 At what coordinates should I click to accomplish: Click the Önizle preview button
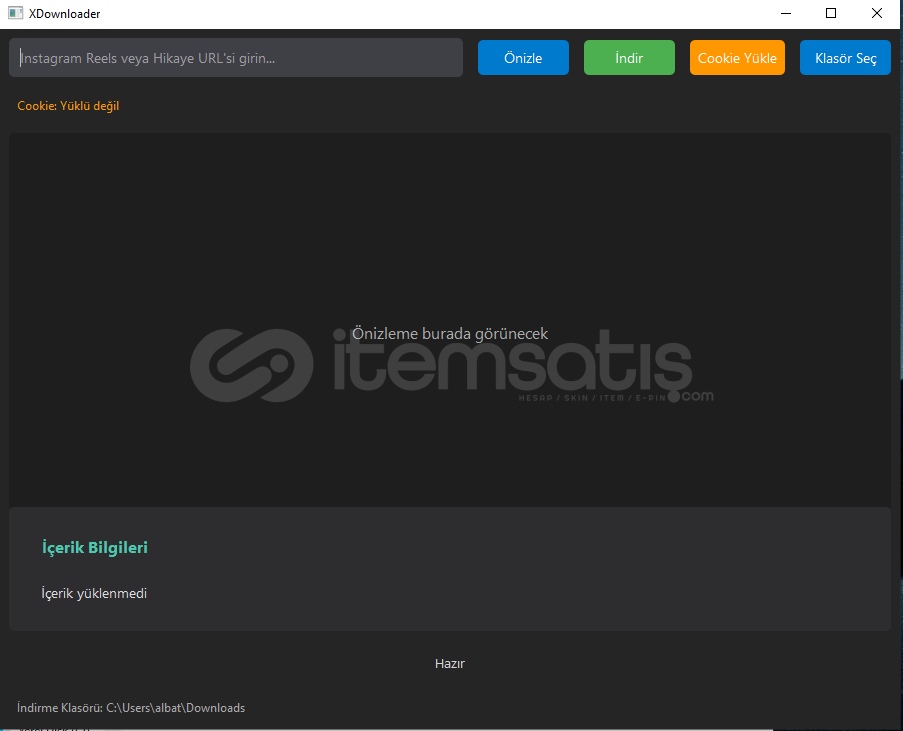[x=523, y=58]
